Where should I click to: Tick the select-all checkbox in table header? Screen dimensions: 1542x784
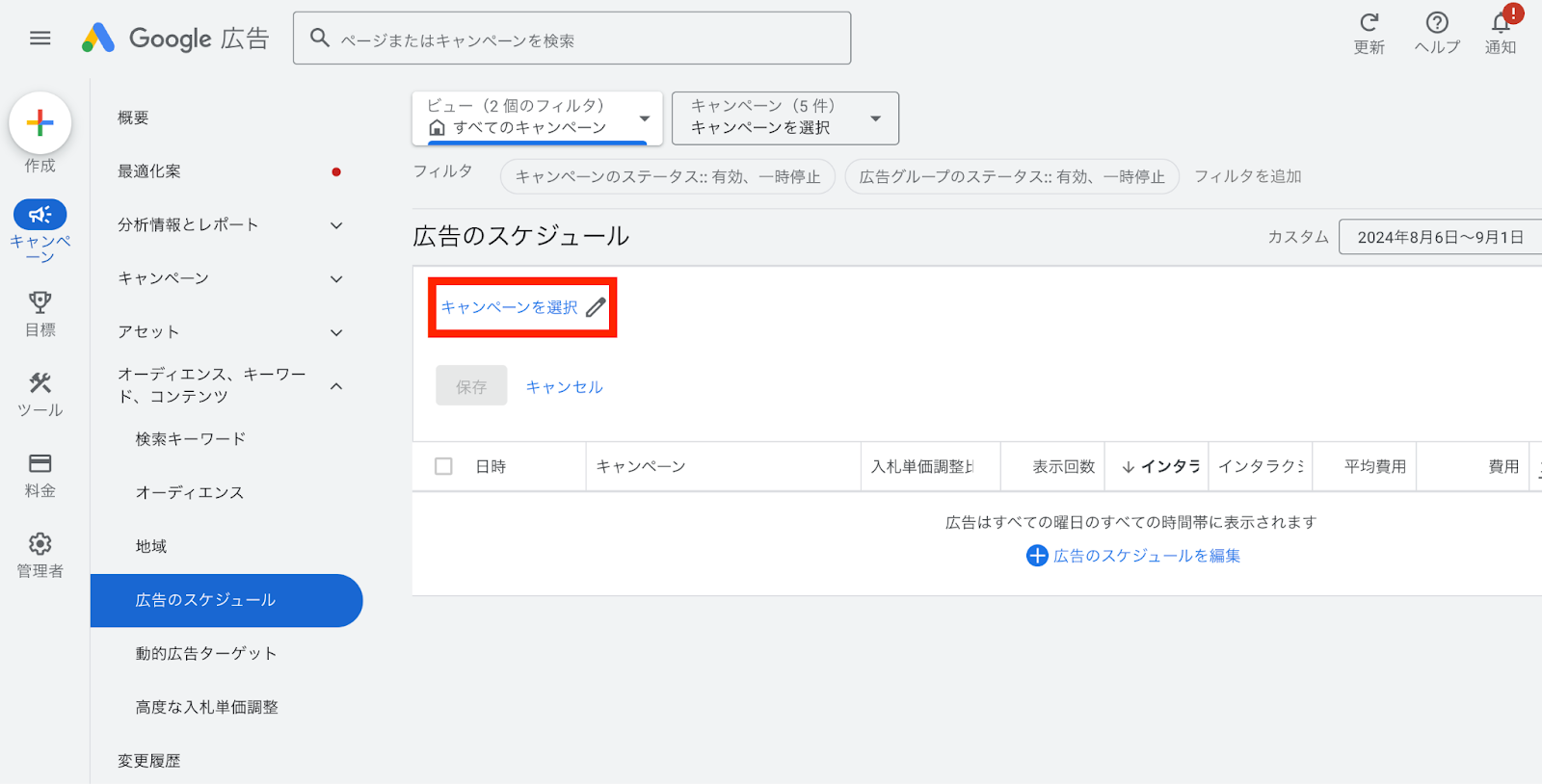click(x=443, y=466)
